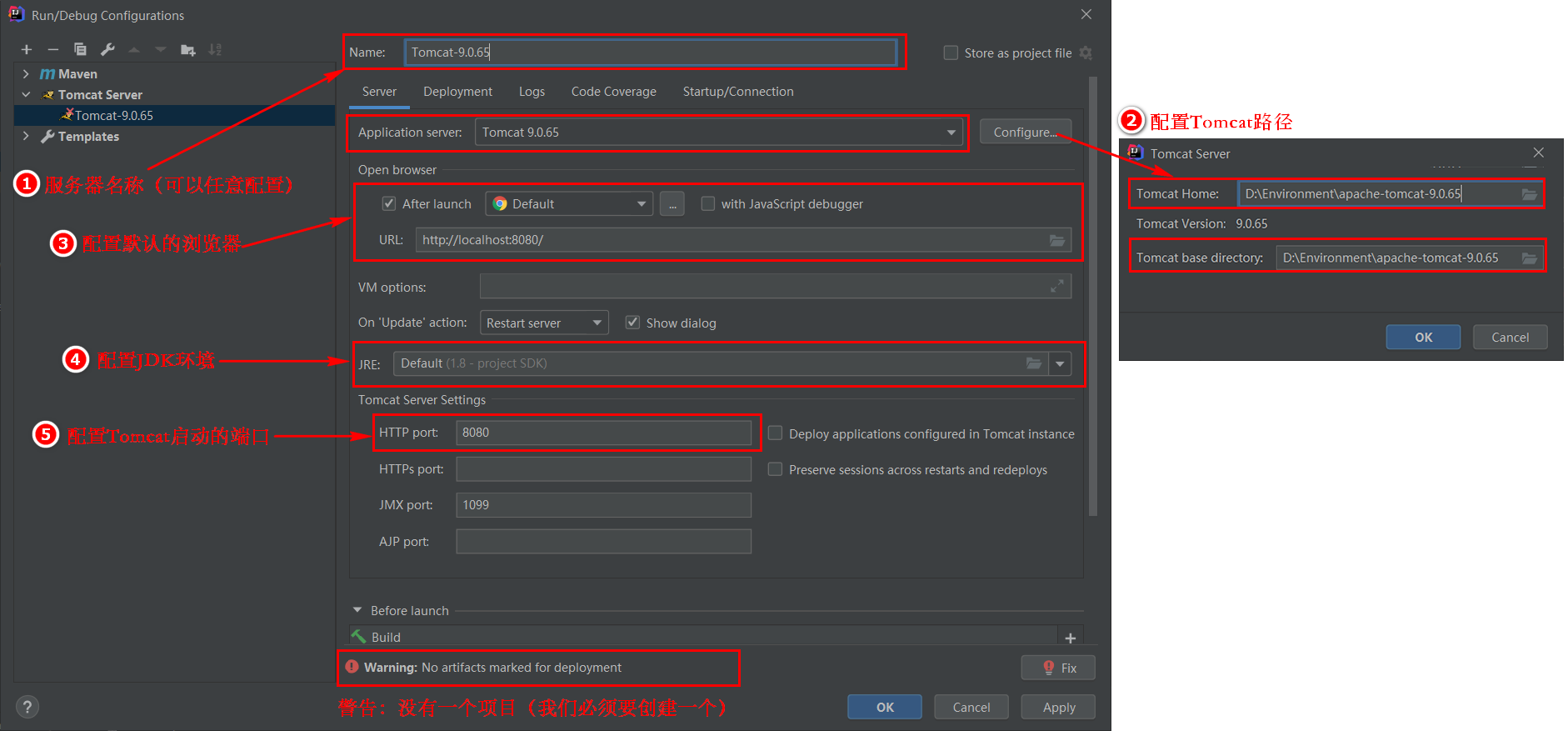The width and height of the screenshot is (1568, 731).
Task: Open On 'Update' action Restart server dropdown
Action: point(544,323)
